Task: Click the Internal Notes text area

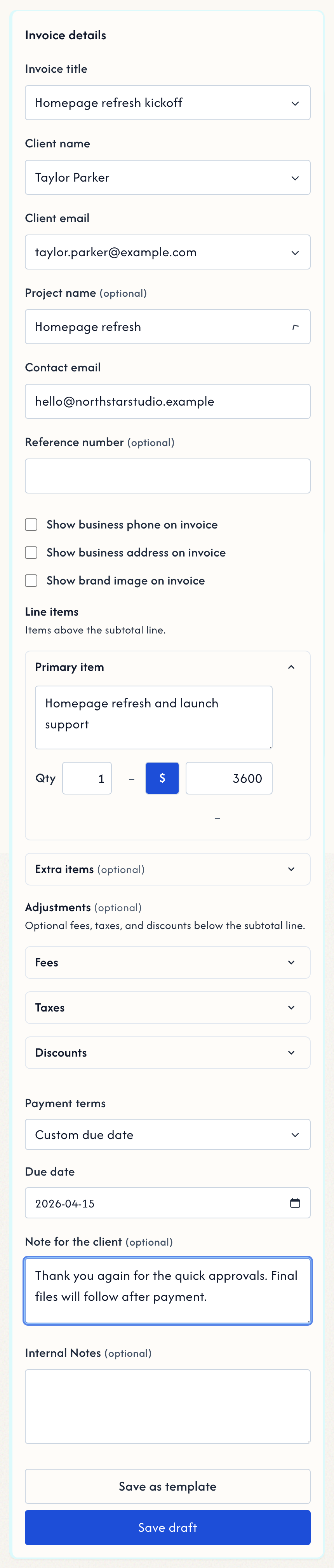Action: tap(168, 1406)
